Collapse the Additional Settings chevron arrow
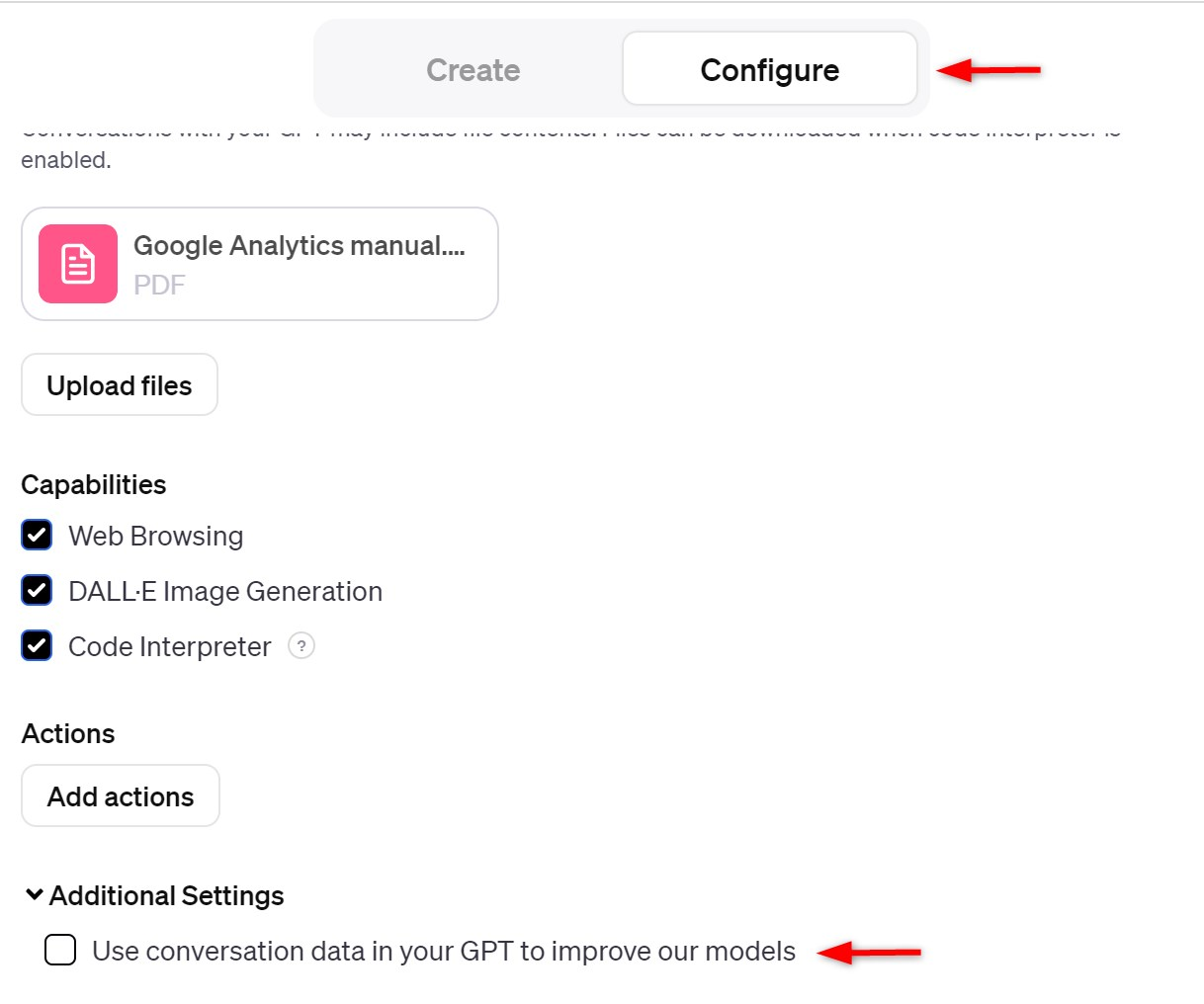This screenshot has height=1004, width=1204. click(x=35, y=895)
